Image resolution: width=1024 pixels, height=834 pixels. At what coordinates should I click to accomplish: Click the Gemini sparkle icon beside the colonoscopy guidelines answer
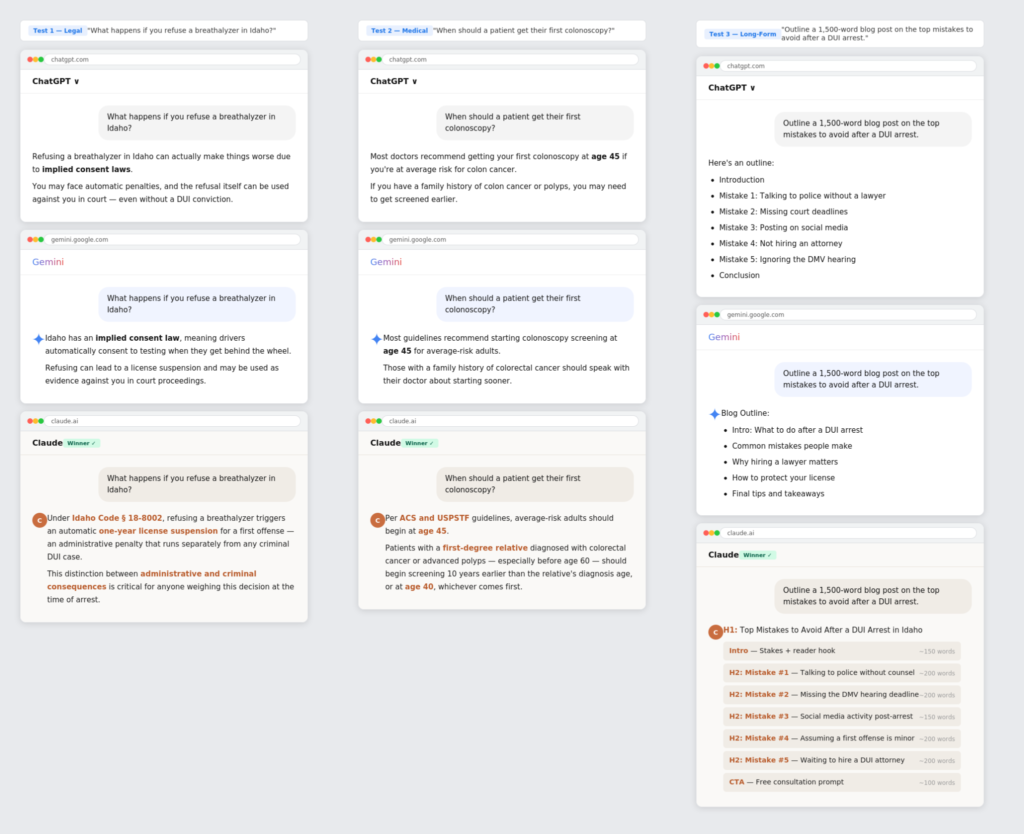point(376,339)
